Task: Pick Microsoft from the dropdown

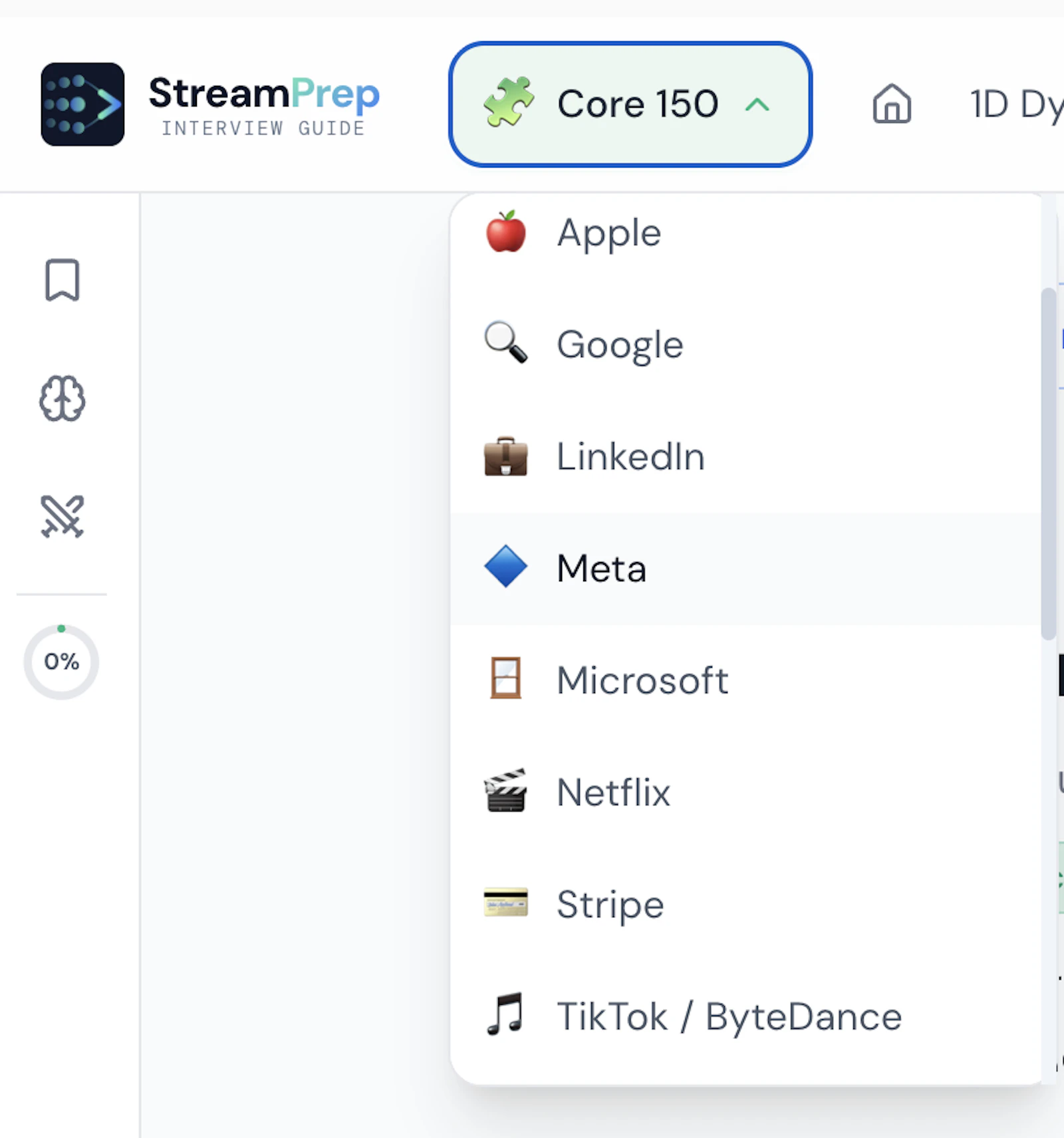Action: pyautogui.click(x=745, y=680)
